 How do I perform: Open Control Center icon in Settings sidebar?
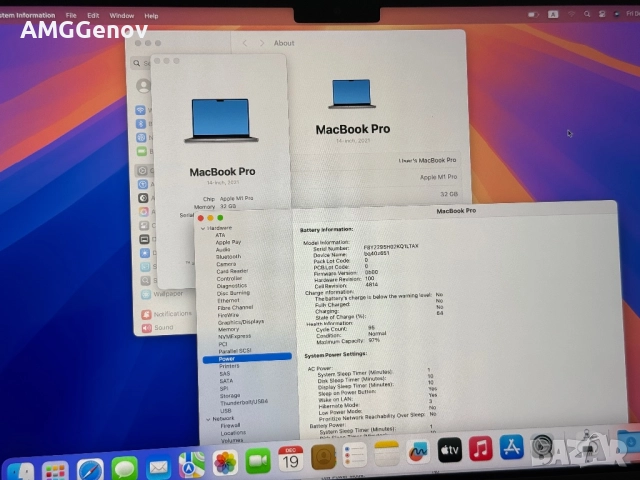coord(144,225)
